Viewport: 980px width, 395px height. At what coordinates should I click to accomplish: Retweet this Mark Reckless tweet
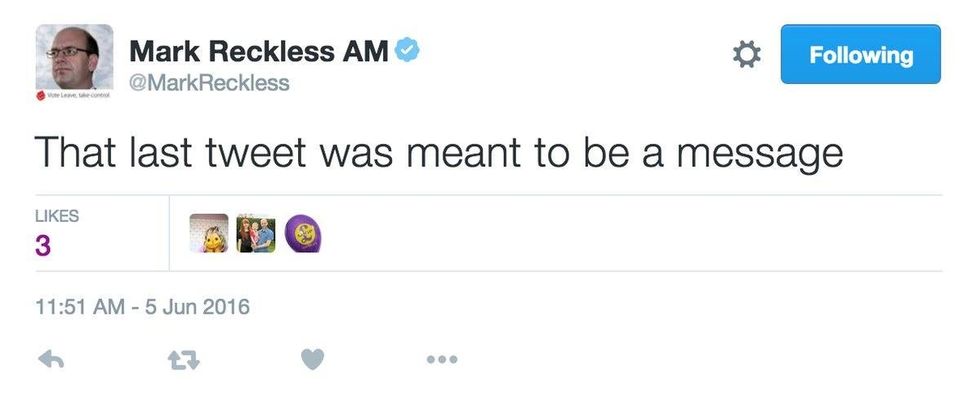(x=184, y=360)
